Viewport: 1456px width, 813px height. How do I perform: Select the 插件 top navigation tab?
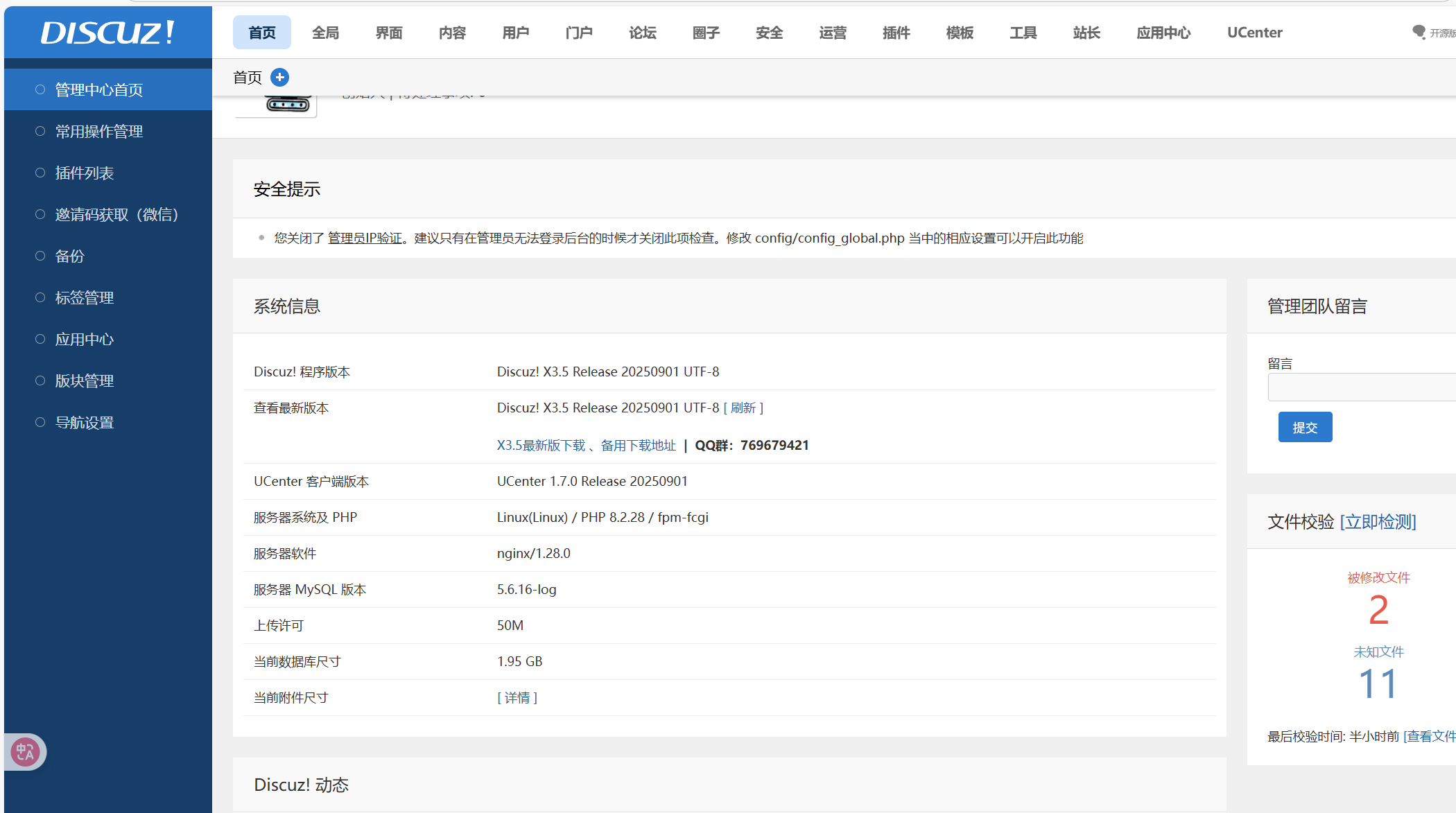(x=896, y=33)
